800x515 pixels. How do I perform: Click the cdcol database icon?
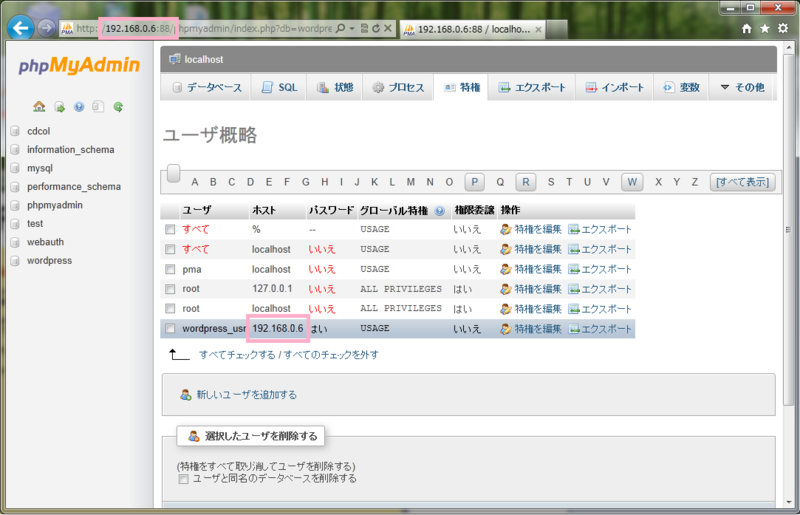tap(15, 131)
